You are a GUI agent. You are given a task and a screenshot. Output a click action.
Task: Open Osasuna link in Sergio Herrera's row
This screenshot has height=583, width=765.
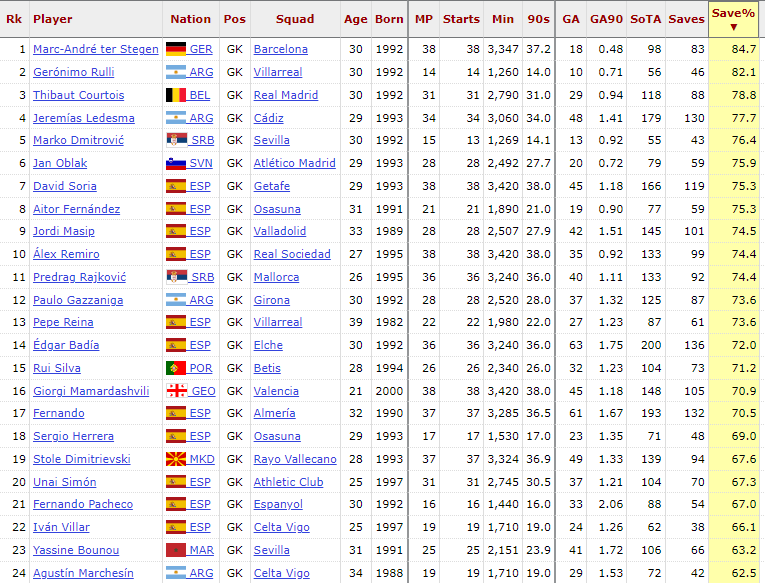tap(277, 436)
